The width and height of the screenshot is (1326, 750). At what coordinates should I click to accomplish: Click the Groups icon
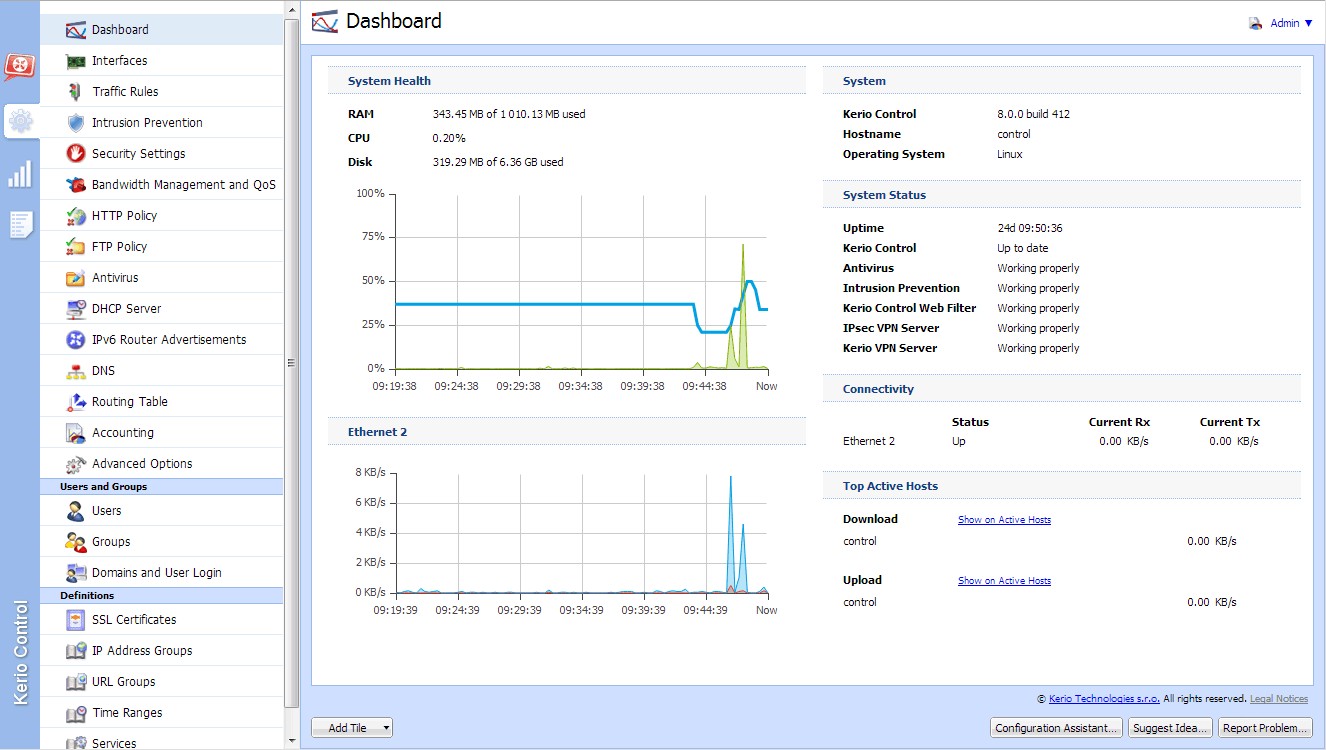tap(76, 542)
